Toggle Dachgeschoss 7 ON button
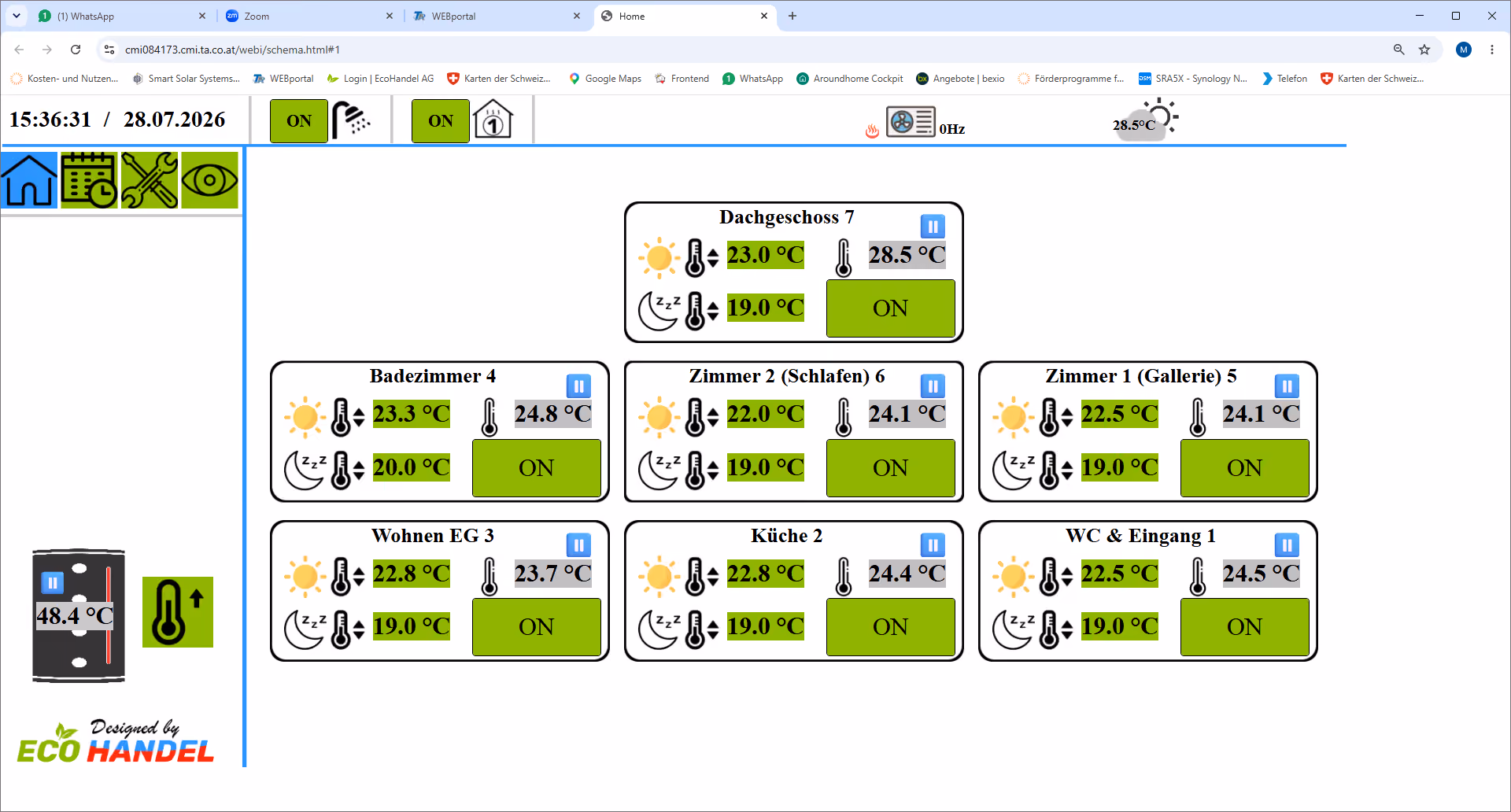 [891, 308]
